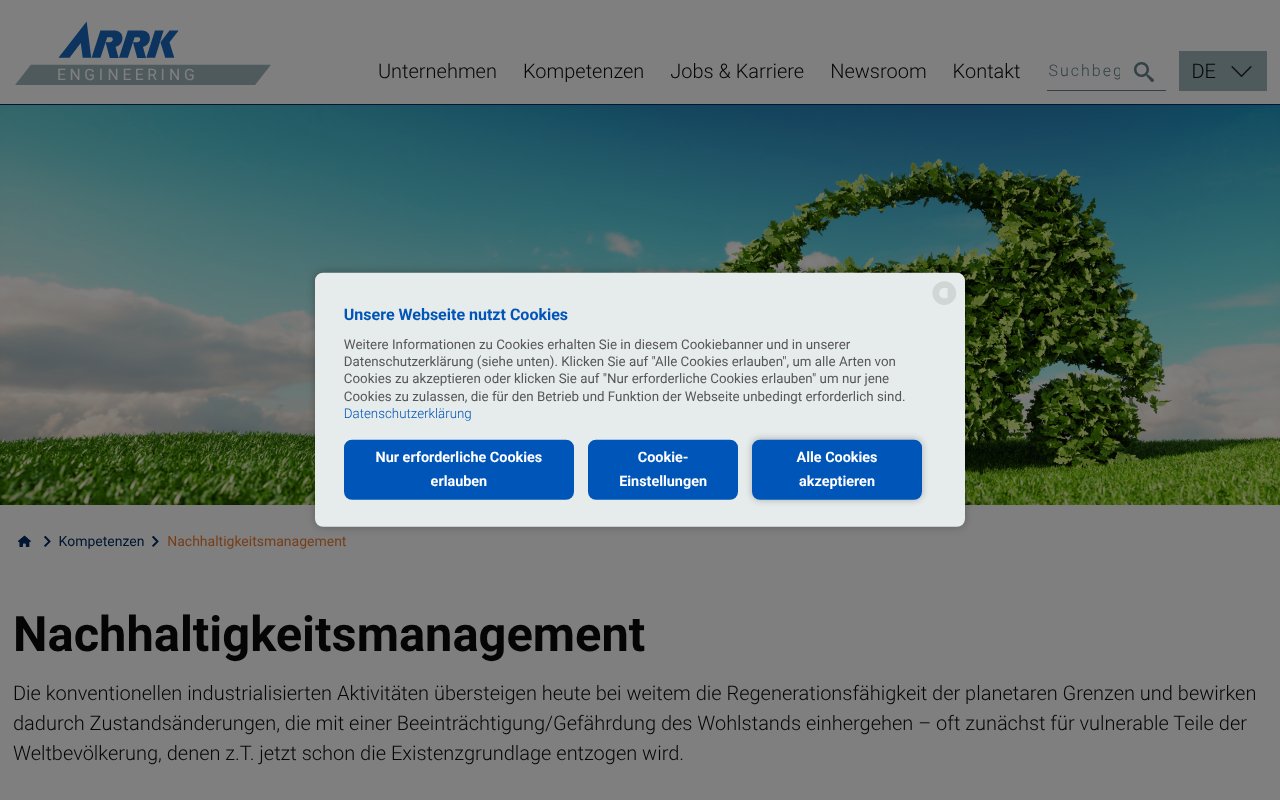Follow the Kompetenzen breadcrumb link
This screenshot has width=1280, height=800.
(101, 541)
